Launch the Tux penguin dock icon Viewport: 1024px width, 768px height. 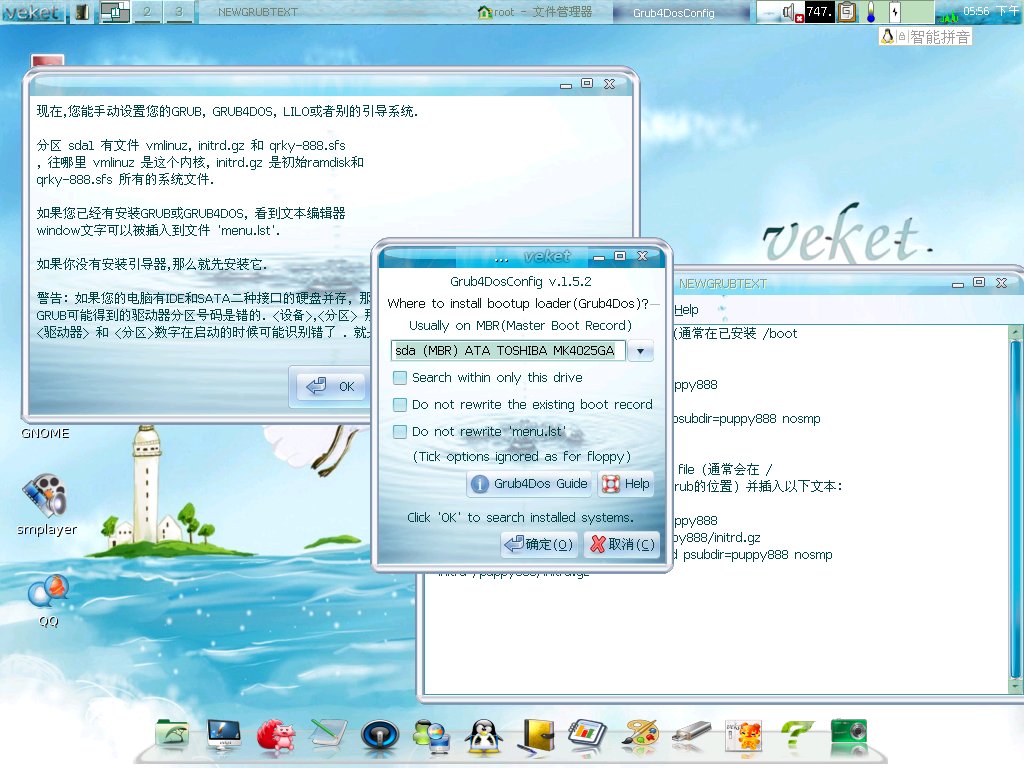tap(483, 735)
